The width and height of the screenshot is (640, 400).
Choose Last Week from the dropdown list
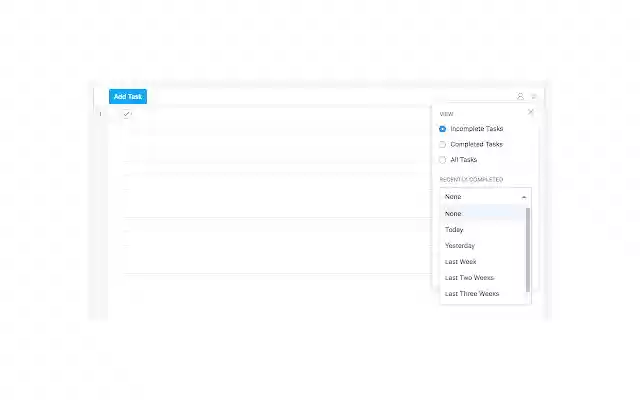coord(483,261)
